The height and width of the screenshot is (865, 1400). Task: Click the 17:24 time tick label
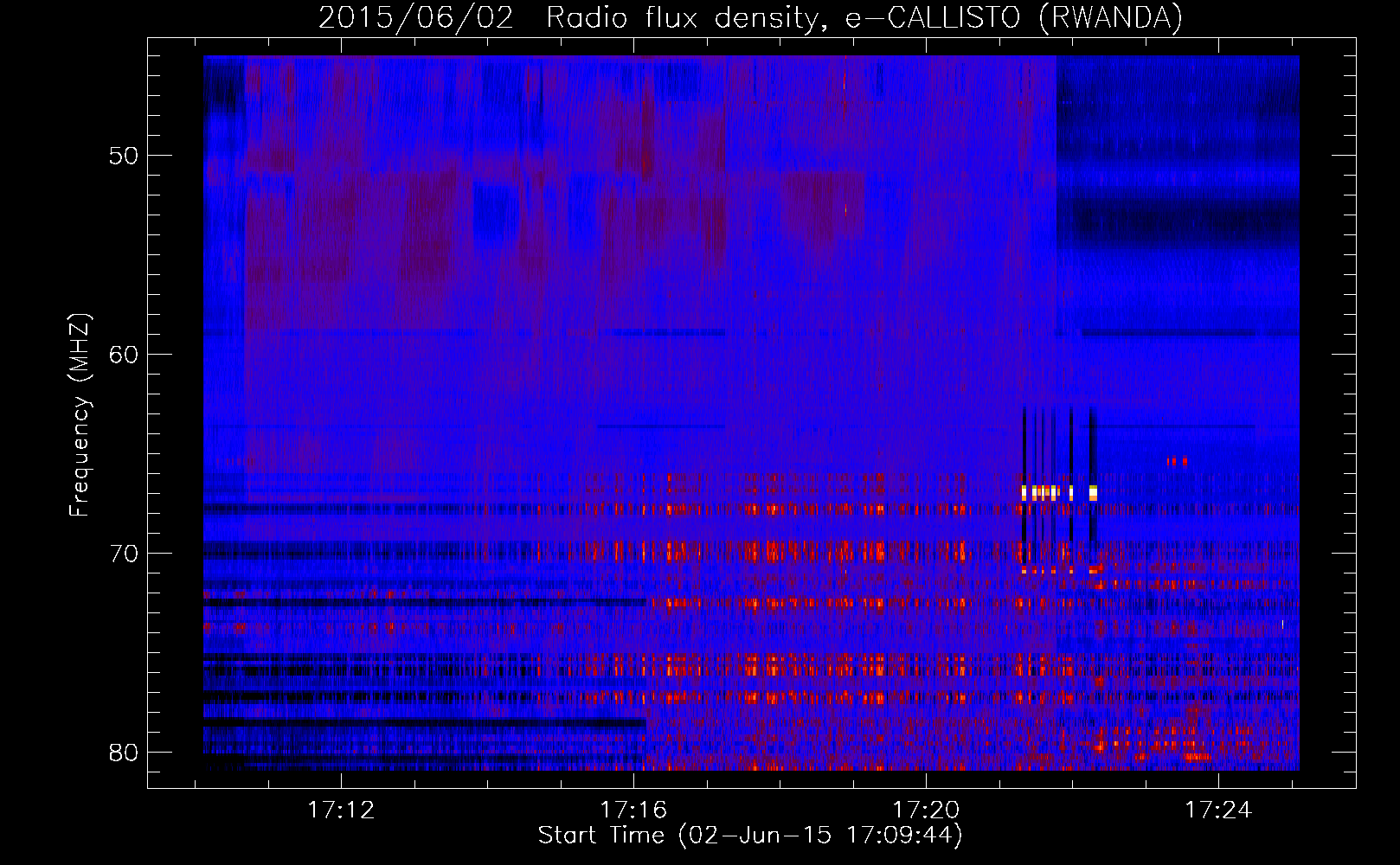(x=1218, y=811)
